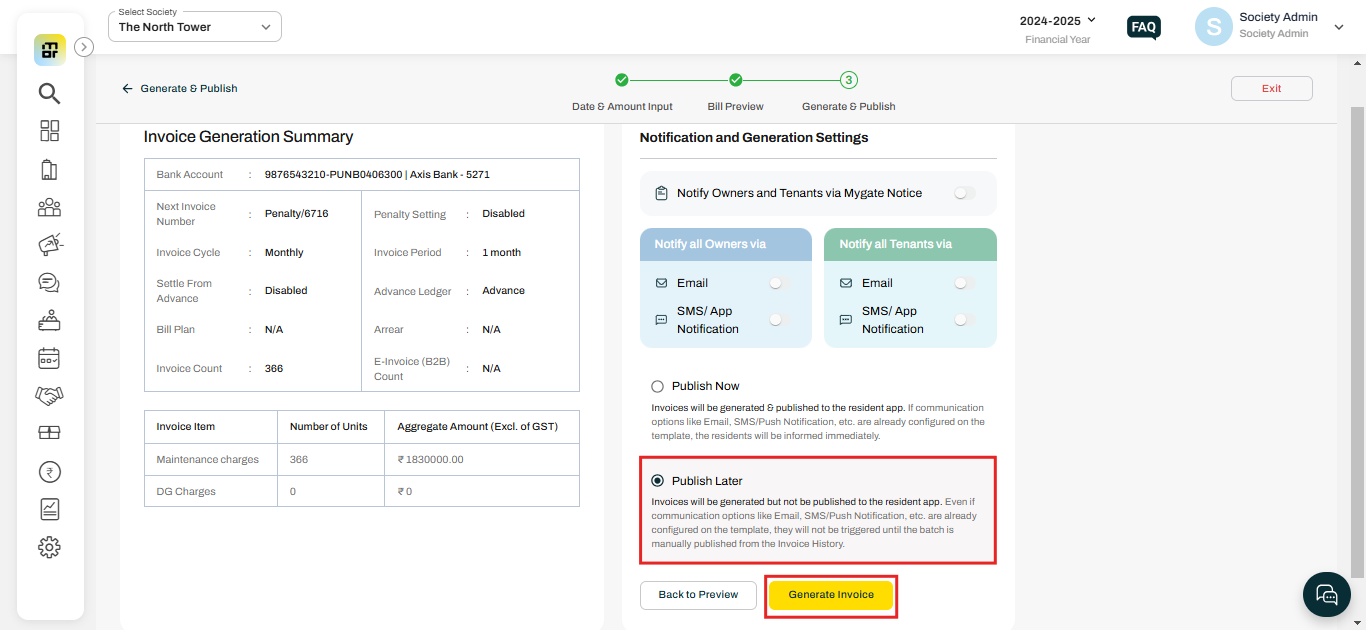Open the Select Society dropdown
The width and height of the screenshot is (1366, 630).
coord(195,27)
